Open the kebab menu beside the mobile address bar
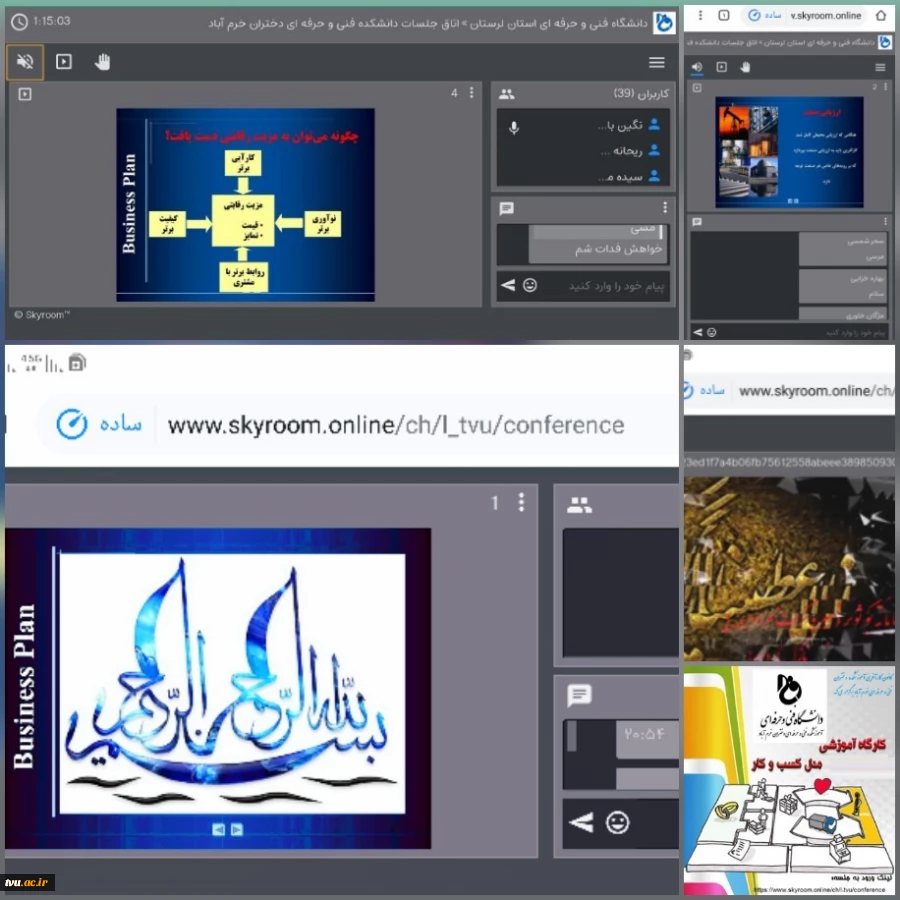The height and width of the screenshot is (900, 900). tap(701, 15)
